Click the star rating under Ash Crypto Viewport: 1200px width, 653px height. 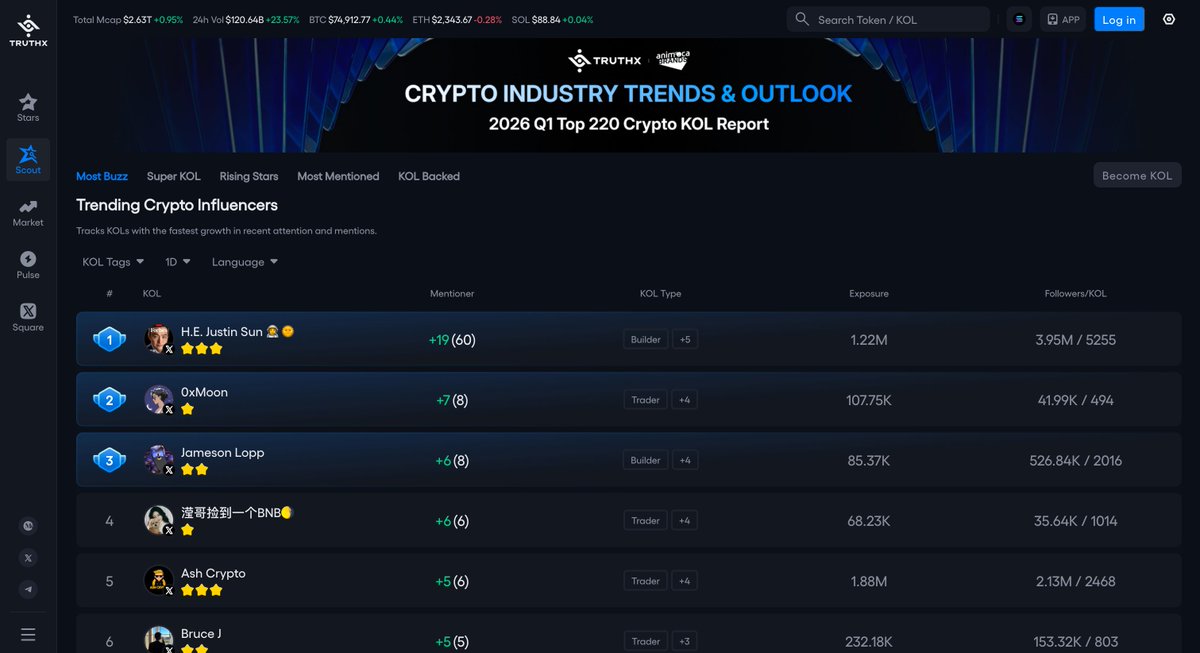pyautogui.click(x=201, y=590)
